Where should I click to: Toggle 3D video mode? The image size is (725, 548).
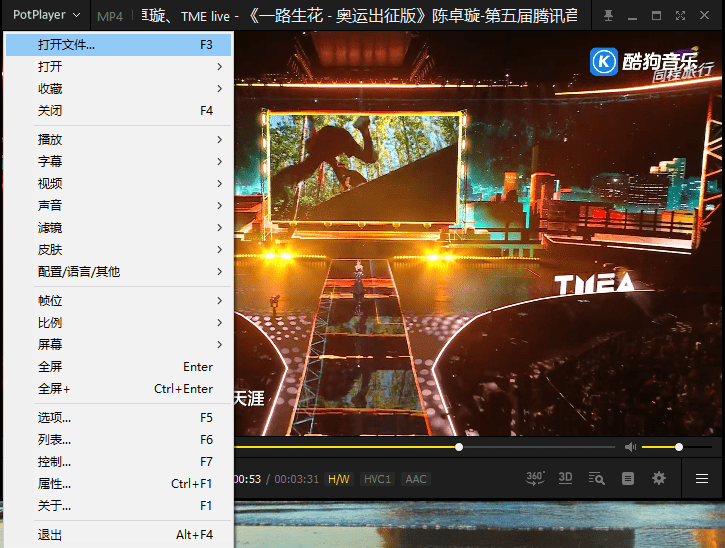point(565,478)
